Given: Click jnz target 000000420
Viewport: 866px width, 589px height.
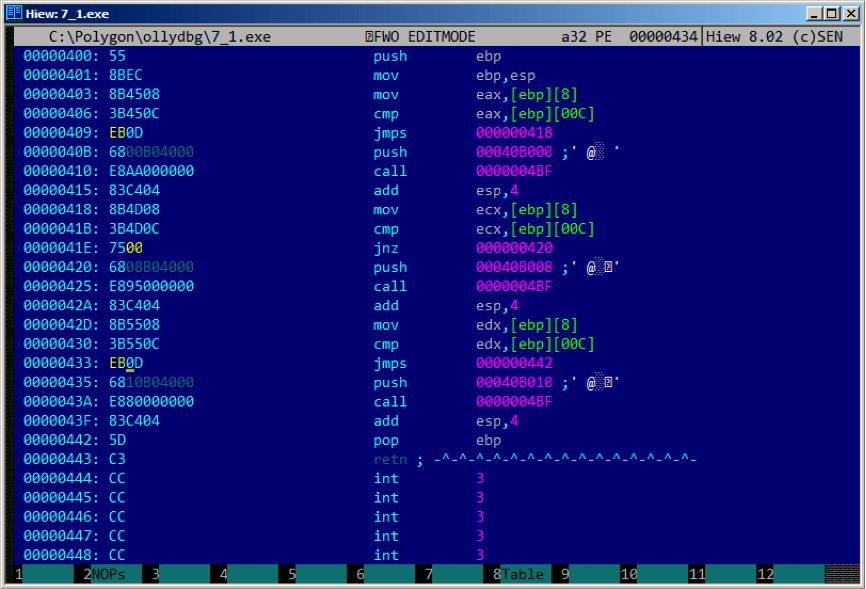Looking at the screenshot, I should [514, 248].
